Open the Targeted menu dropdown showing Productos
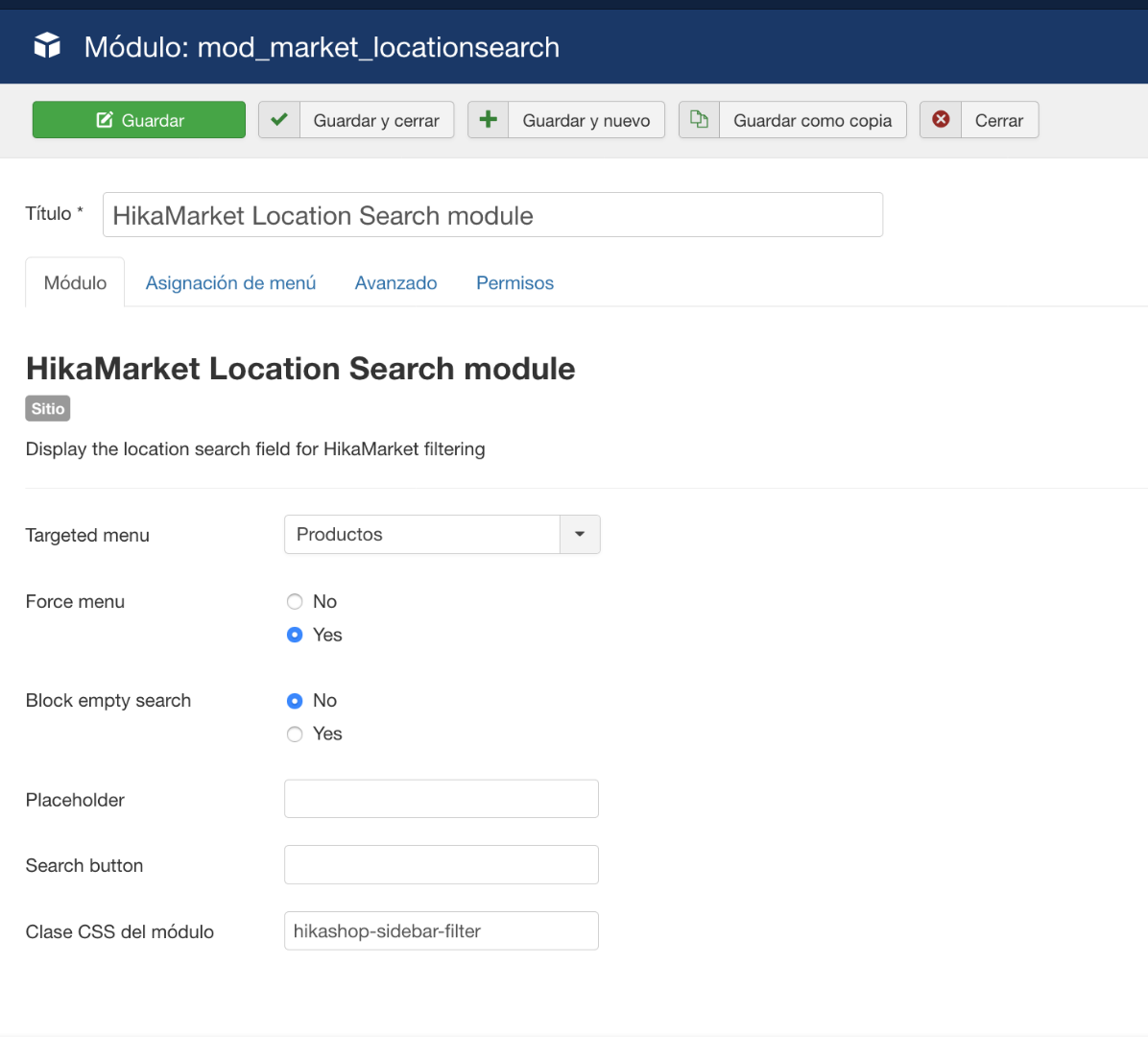Image resolution: width=1148 pixels, height=1037 pixels. point(442,535)
